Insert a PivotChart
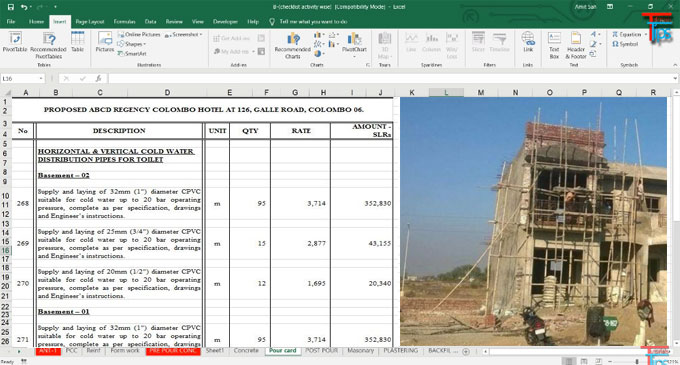The height and width of the screenshot is (365, 680). click(x=354, y=45)
